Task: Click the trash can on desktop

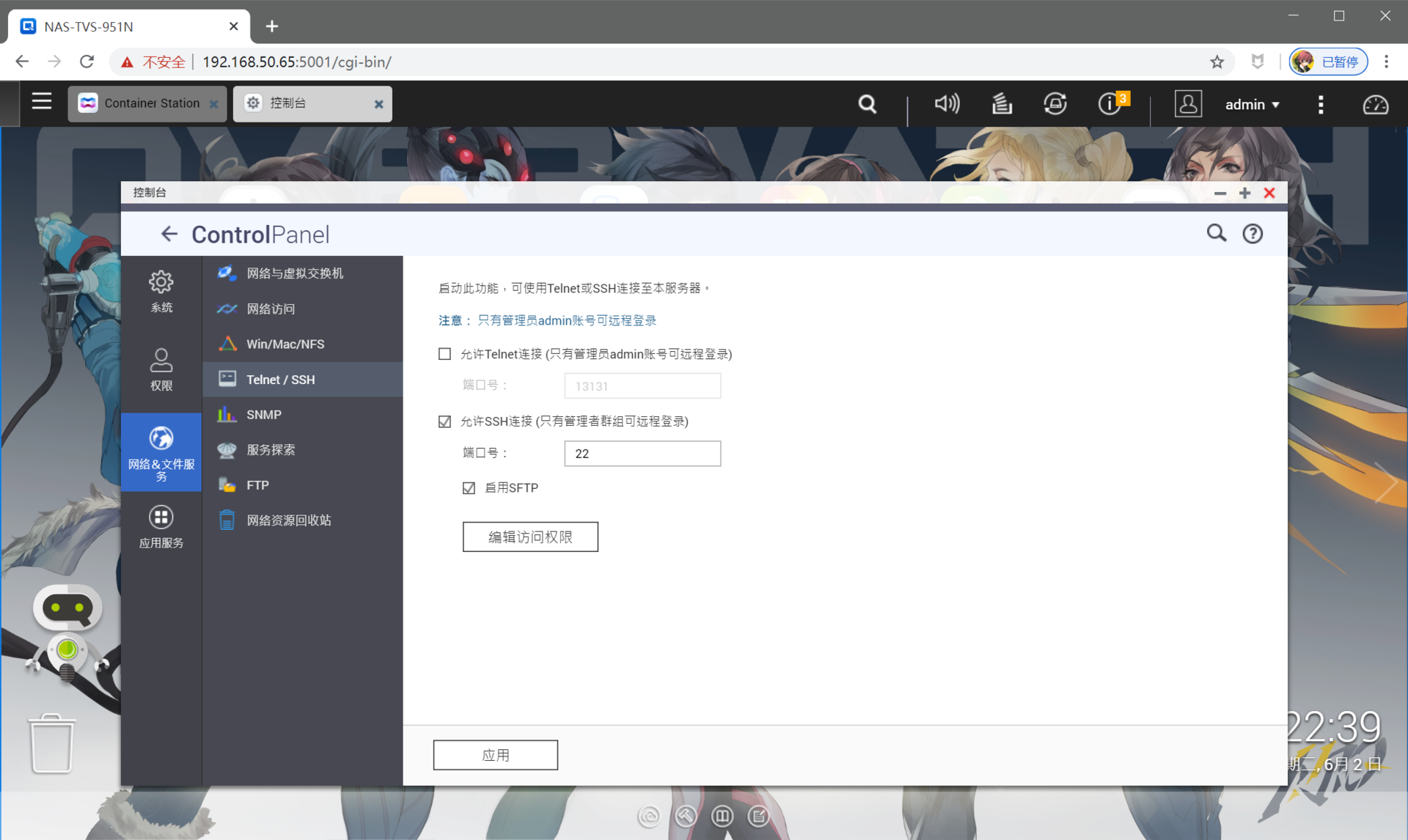Action: (x=51, y=743)
